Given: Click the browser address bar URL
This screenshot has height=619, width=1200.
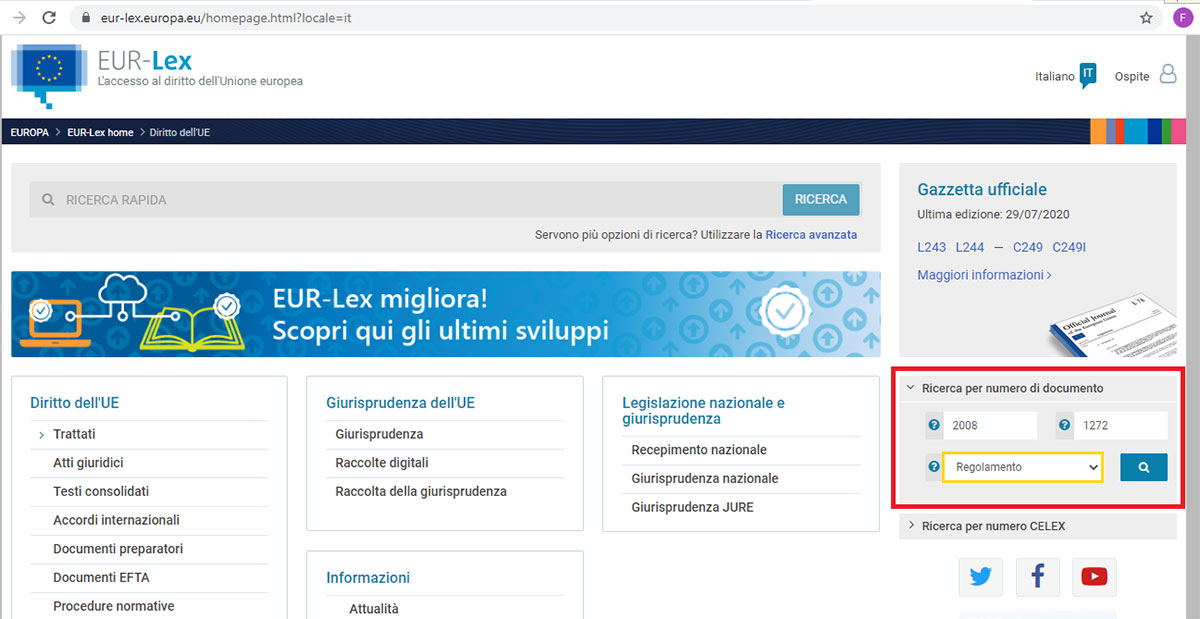Looking at the screenshot, I should pos(226,18).
